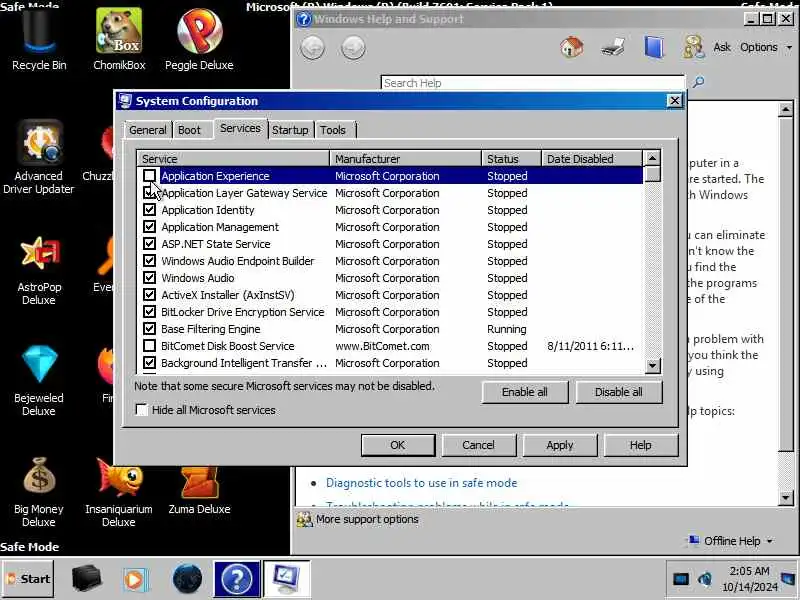The image size is (800, 600).
Task: Toggle the Application Management checkbox
Action: click(x=149, y=227)
